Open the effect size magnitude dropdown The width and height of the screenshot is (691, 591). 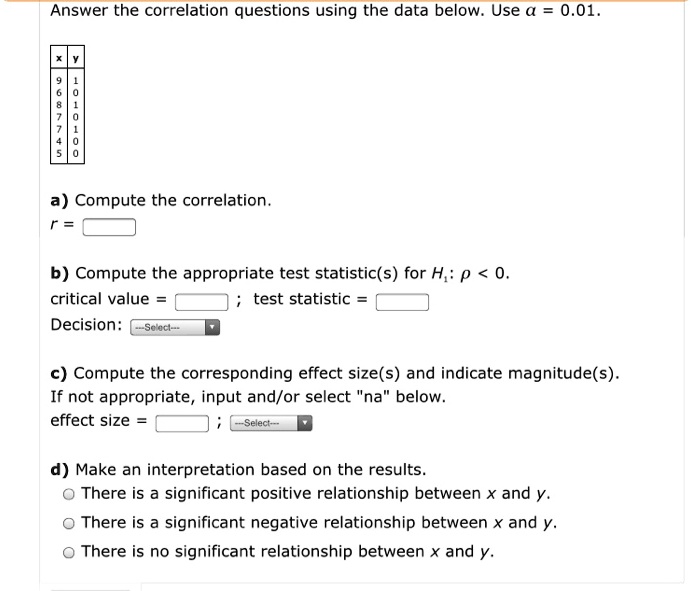coord(271,423)
